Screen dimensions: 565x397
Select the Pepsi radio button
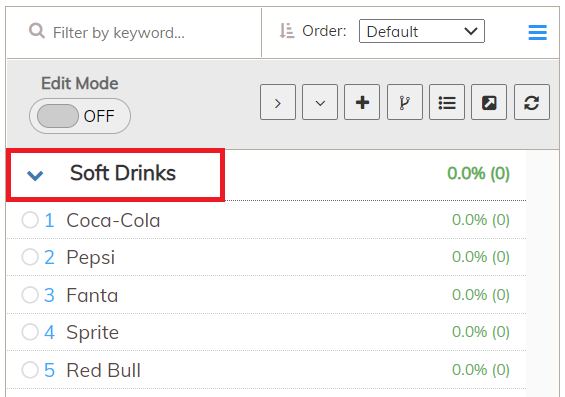(30, 257)
